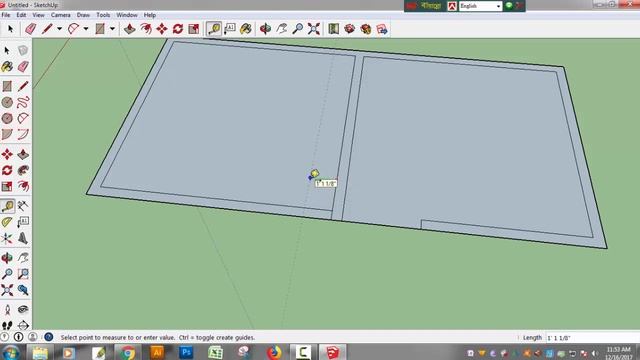Click the Instructor help icon in status bar
640x360 pixels.
click(x=49, y=337)
